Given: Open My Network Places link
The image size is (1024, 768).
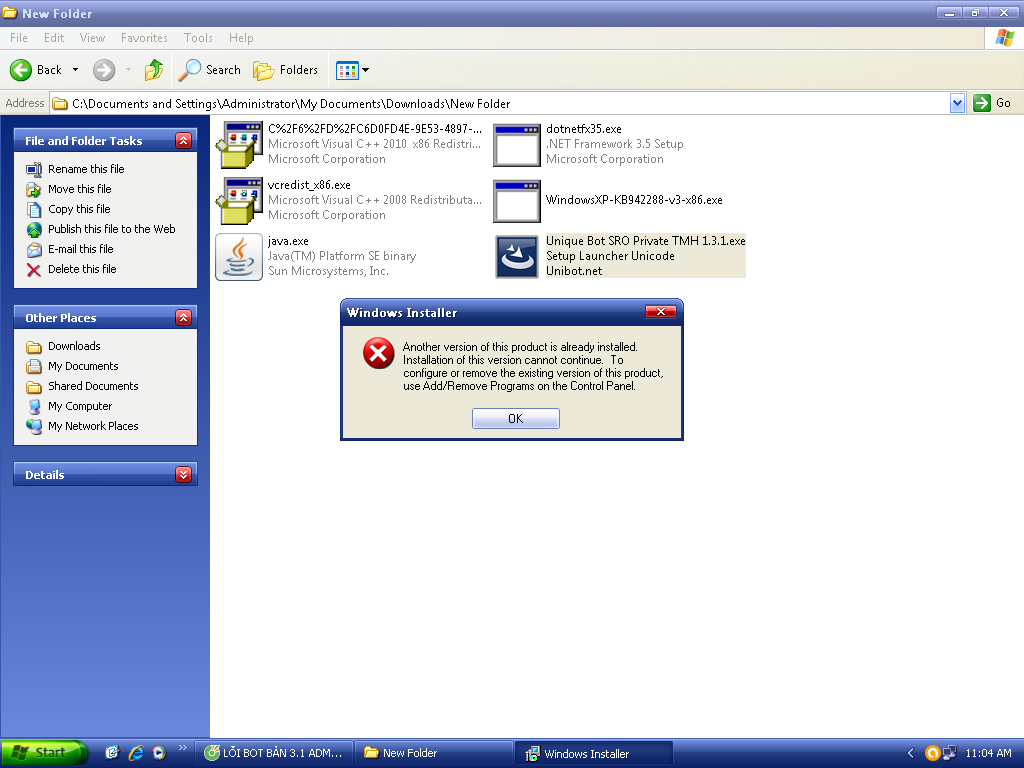Looking at the screenshot, I should (93, 426).
